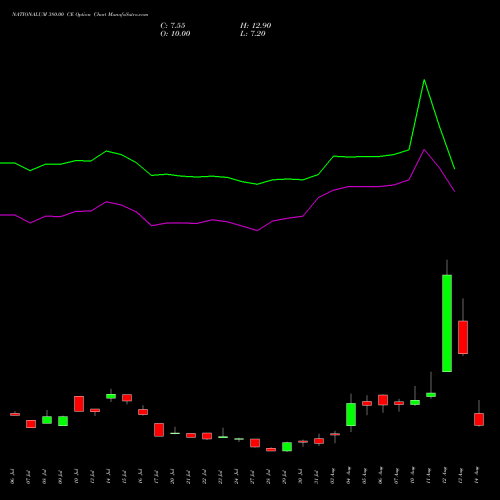Click the '07 Jul' date axis label

tap(29, 476)
